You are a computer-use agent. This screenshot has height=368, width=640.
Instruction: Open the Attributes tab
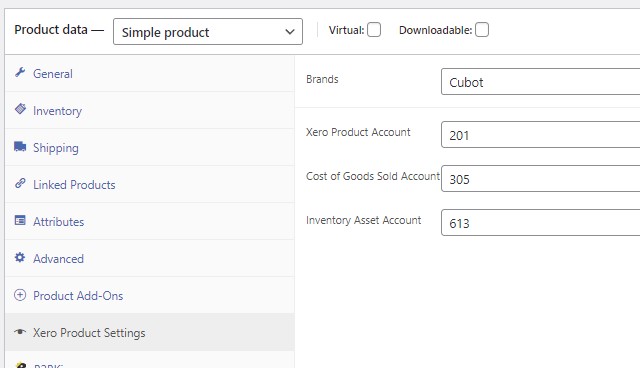point(150,222)
